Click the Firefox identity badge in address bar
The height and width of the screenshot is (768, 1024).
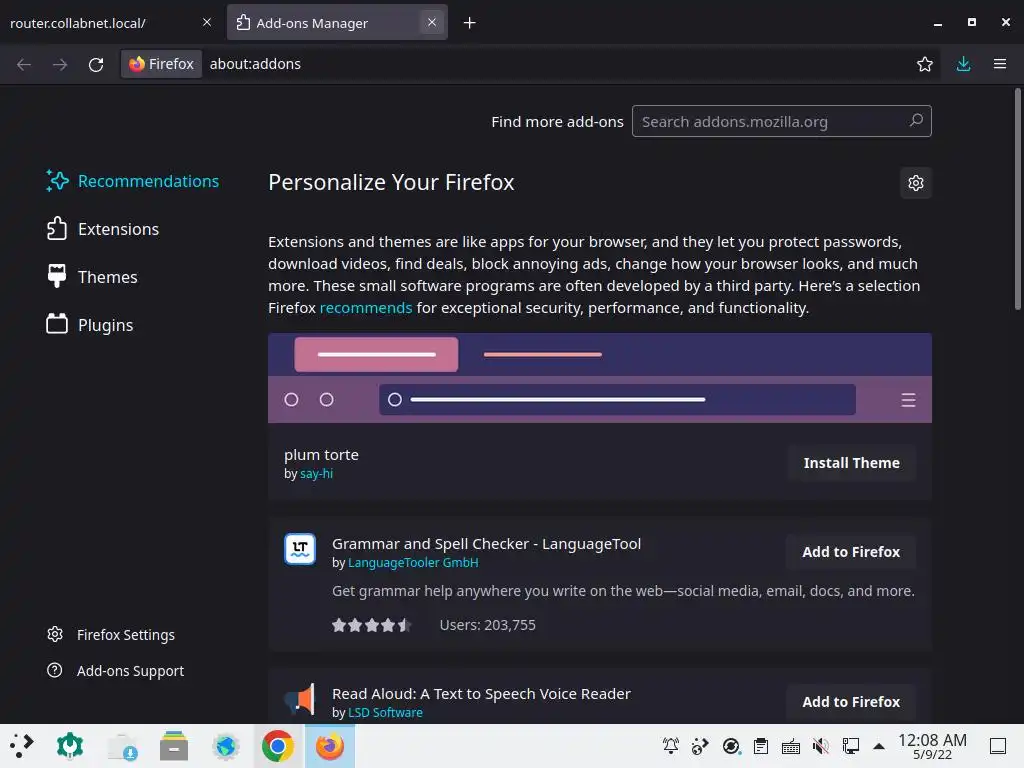161,64
